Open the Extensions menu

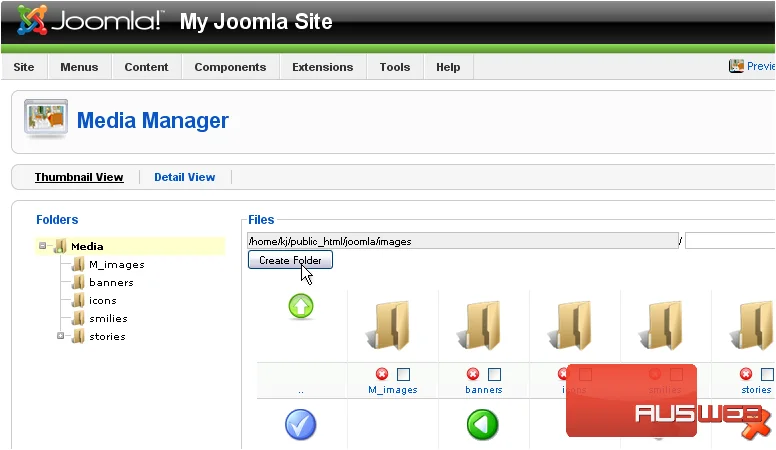pyautogui.click(x=323, y=67)
